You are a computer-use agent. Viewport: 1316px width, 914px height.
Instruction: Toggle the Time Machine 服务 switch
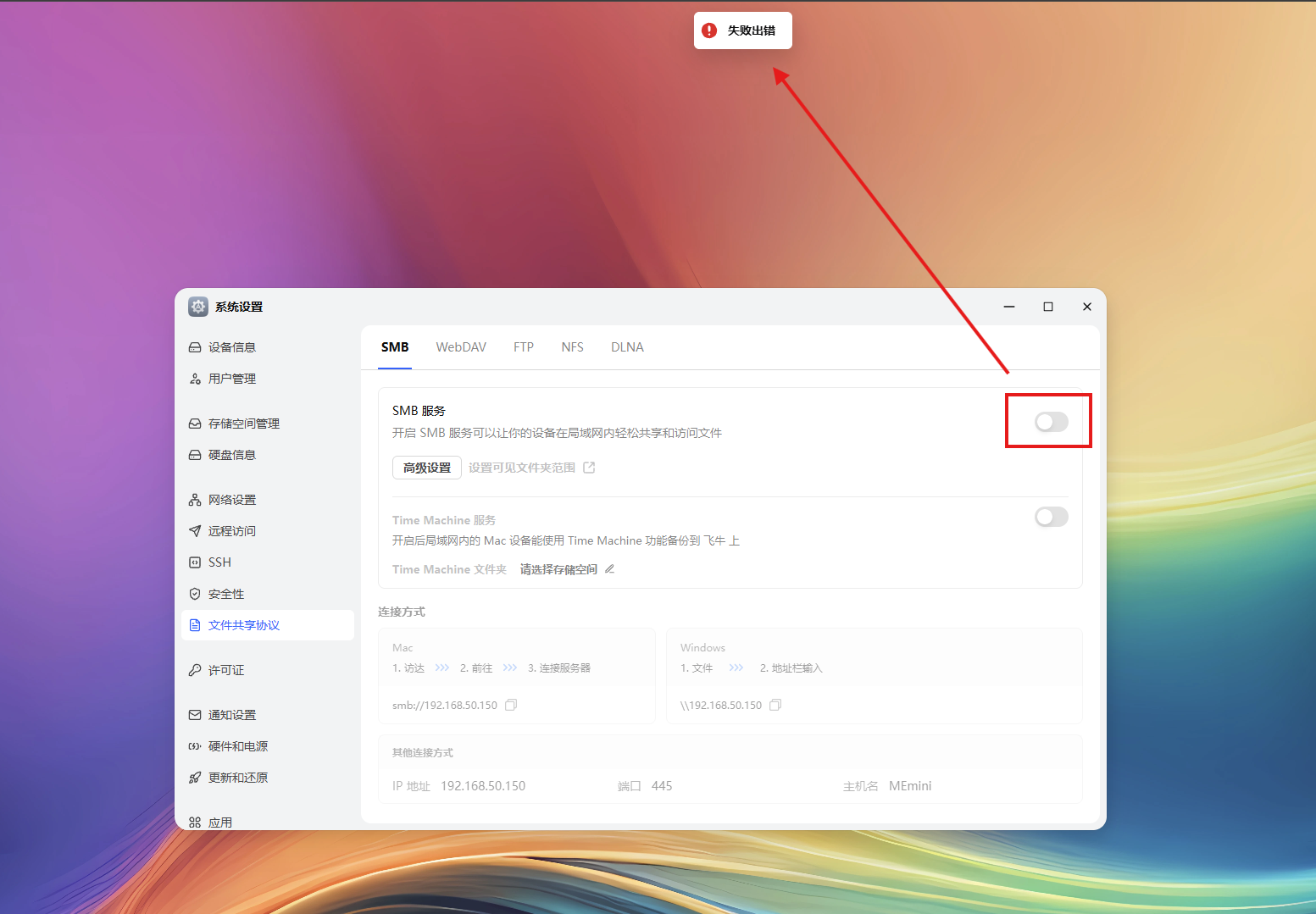click(x=1051, y=517)
